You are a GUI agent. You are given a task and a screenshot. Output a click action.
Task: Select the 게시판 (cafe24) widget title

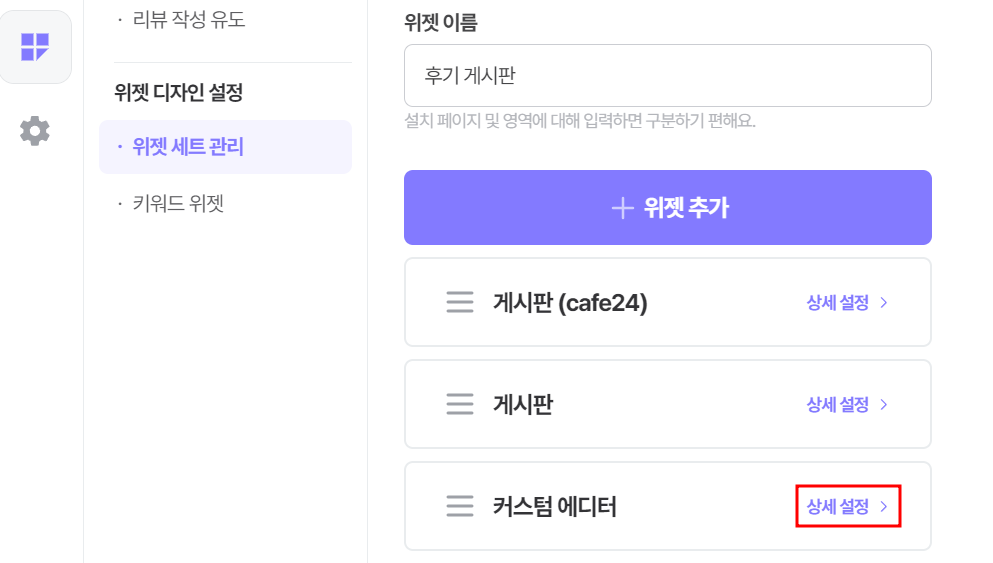pyautogui.click(x=570, y=303)
